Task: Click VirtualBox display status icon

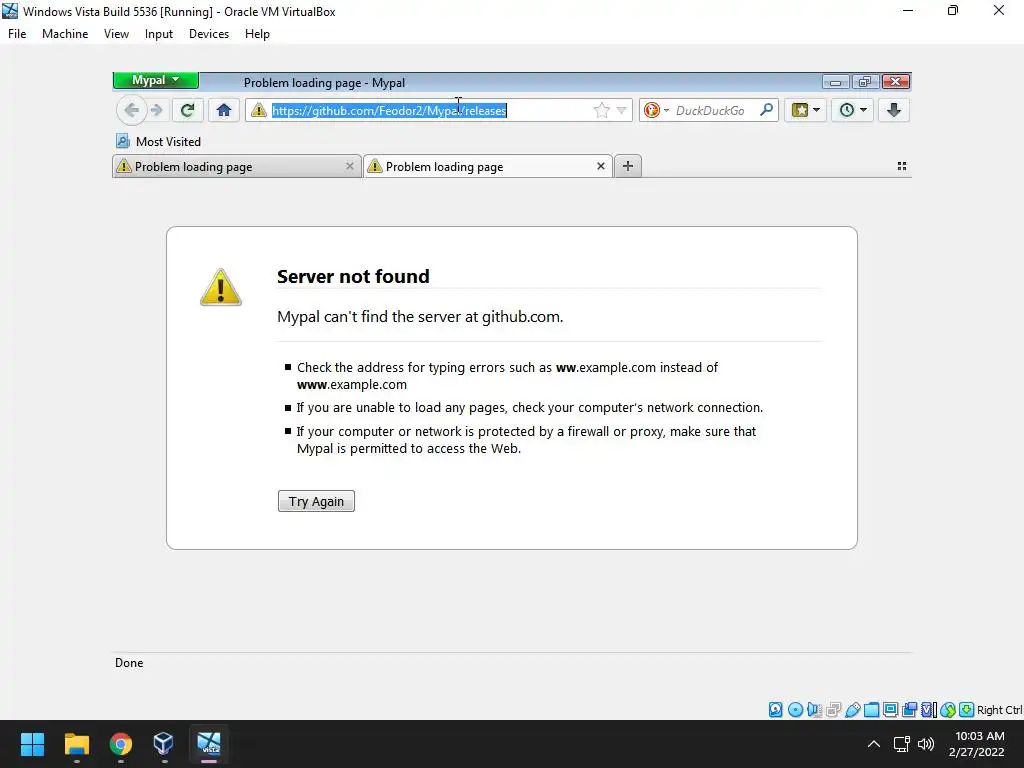Action: (890, 709)
